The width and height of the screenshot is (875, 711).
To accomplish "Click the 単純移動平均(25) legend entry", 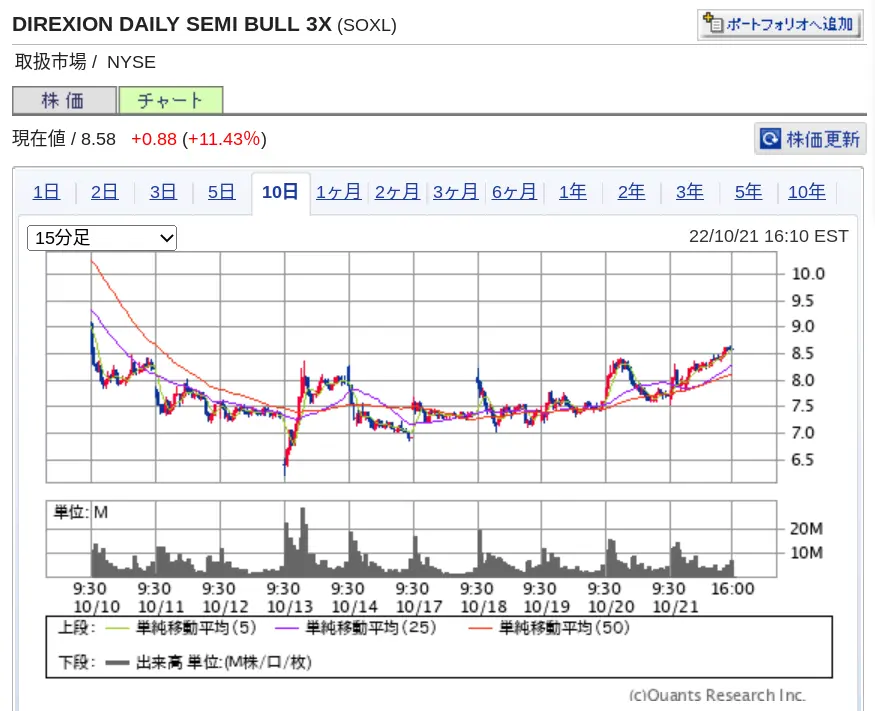I will (355, 628).
